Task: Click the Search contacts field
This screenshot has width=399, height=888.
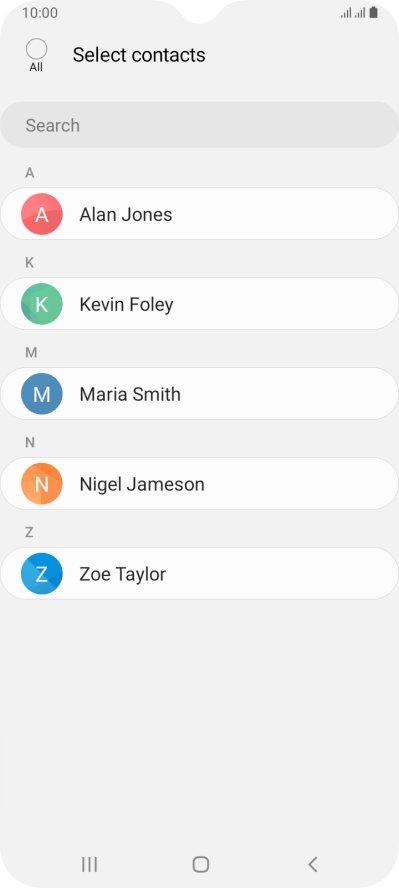Action: tap(199, 125)
